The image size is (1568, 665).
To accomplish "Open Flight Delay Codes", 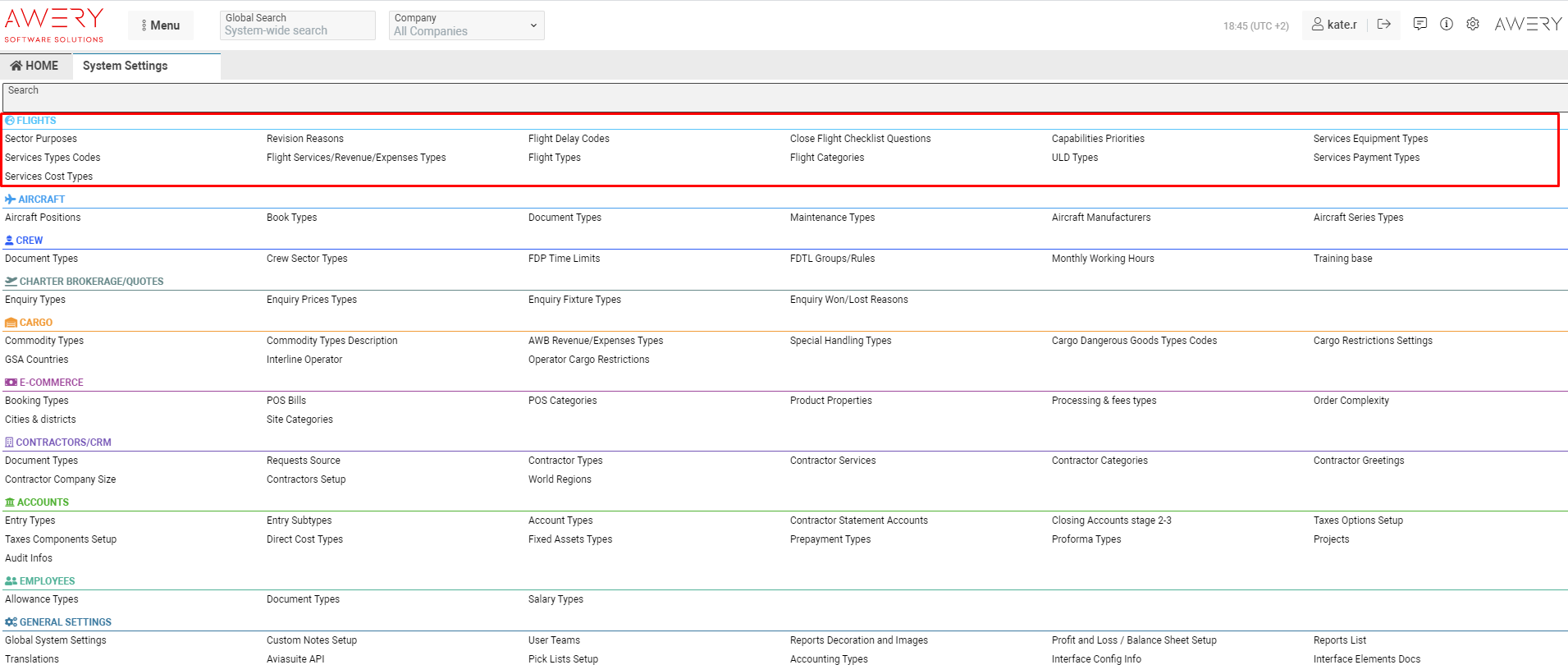I will click(569, 139).
